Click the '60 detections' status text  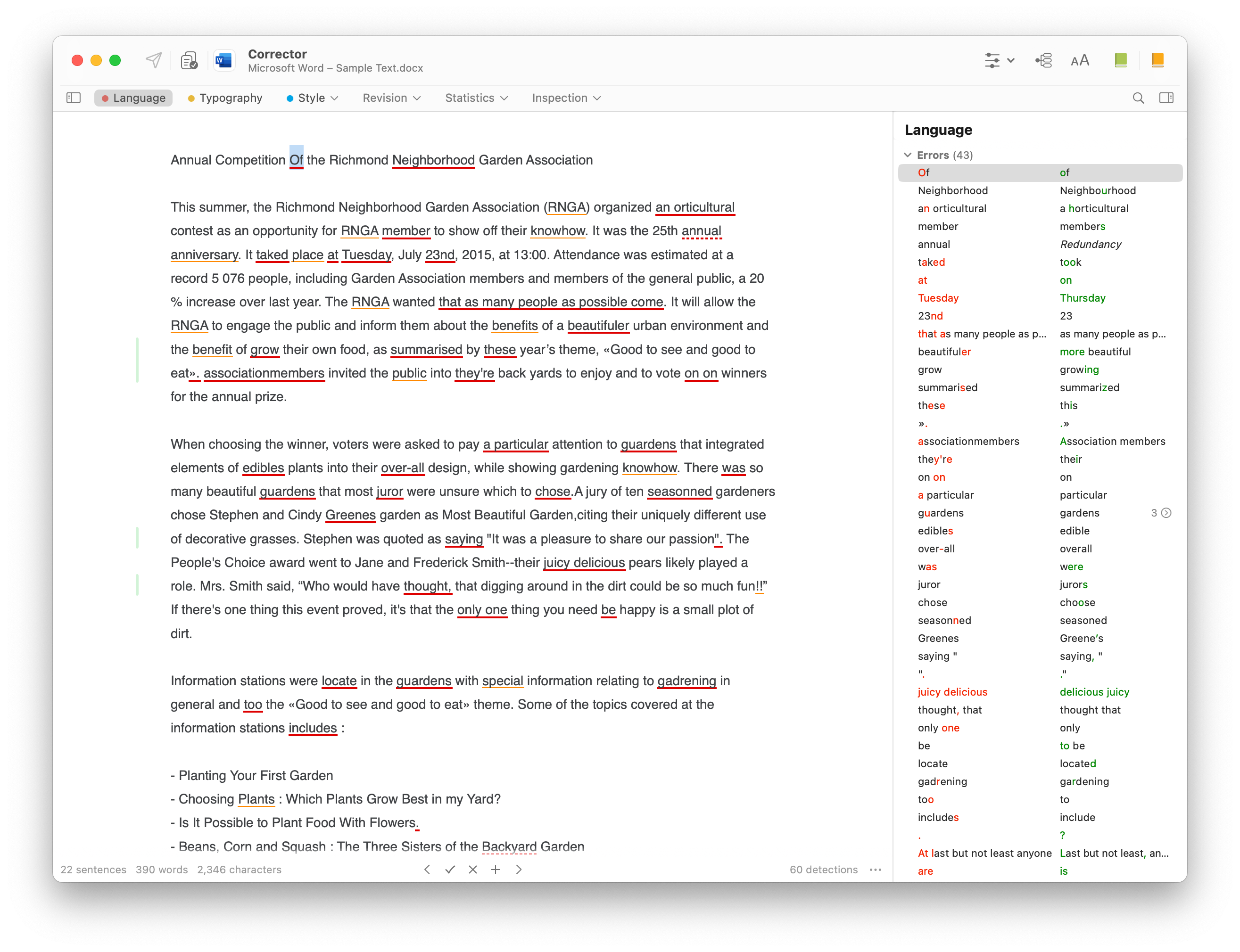coord(823,870)
